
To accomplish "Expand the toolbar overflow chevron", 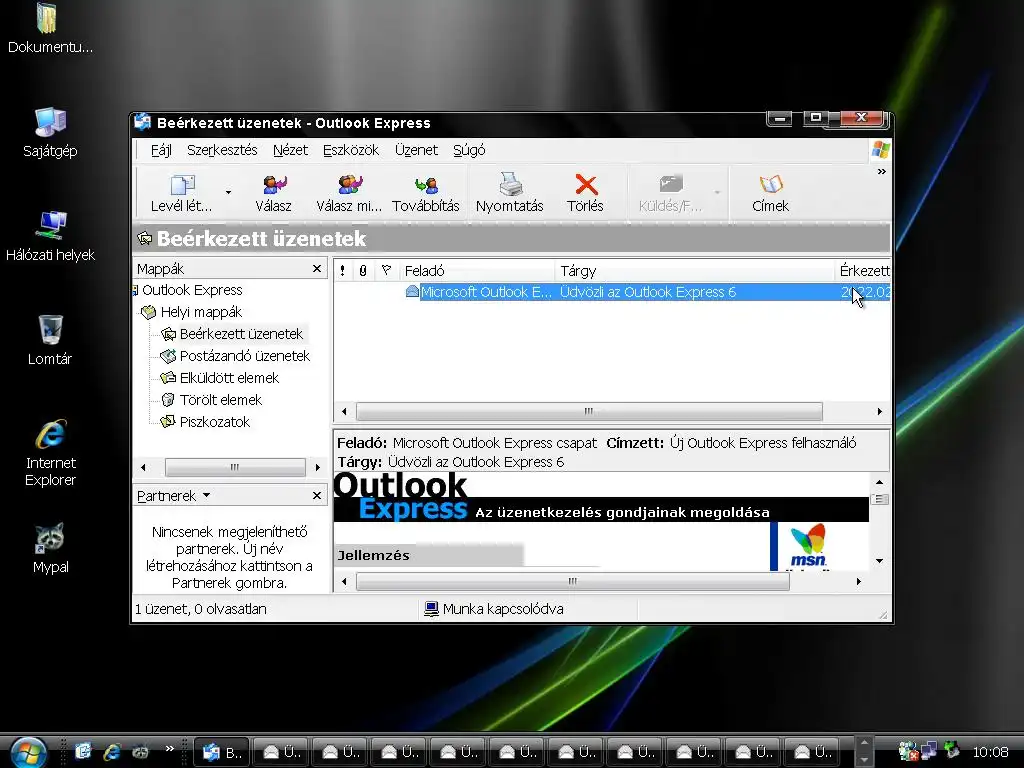I will 882,172.
